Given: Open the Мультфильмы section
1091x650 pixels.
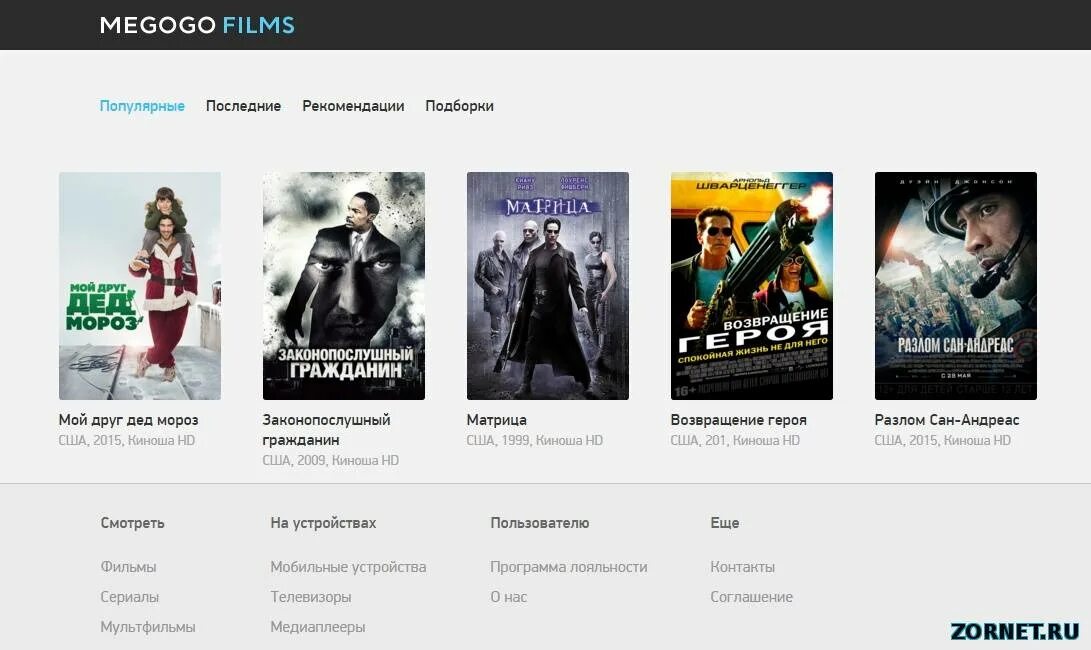Looking at the screenshot, I should [x=147, y=626].
